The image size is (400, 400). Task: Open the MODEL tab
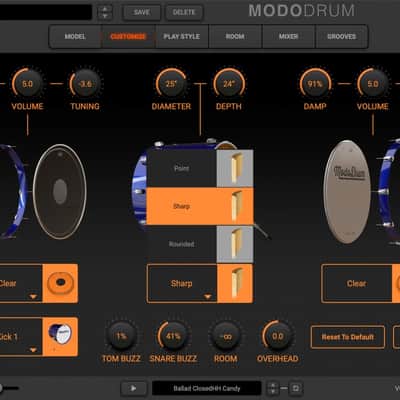pos(75,36)
